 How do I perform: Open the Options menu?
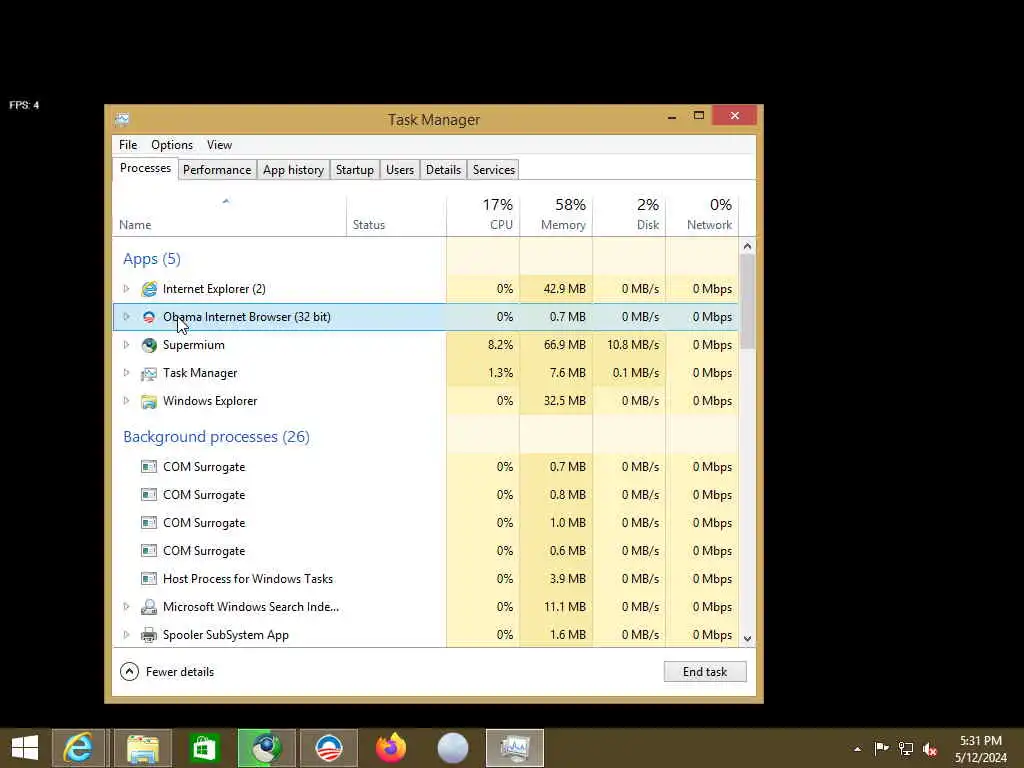point(172,145)
